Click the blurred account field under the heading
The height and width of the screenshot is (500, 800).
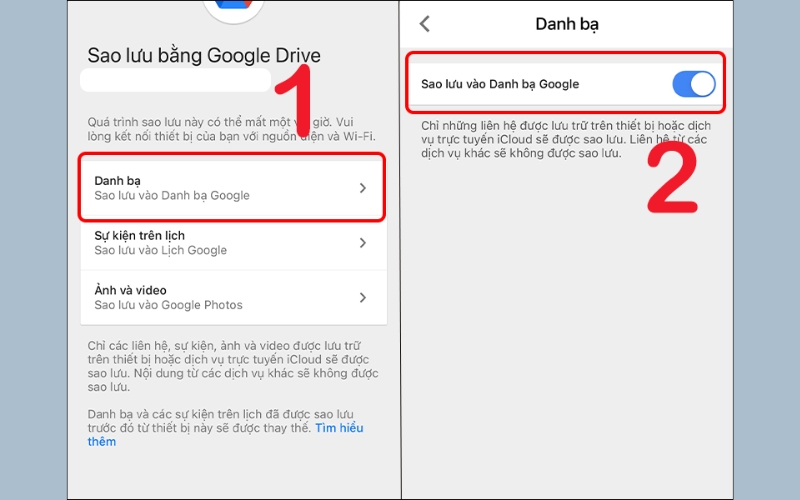pyautogui.click(x=176, y=81)
